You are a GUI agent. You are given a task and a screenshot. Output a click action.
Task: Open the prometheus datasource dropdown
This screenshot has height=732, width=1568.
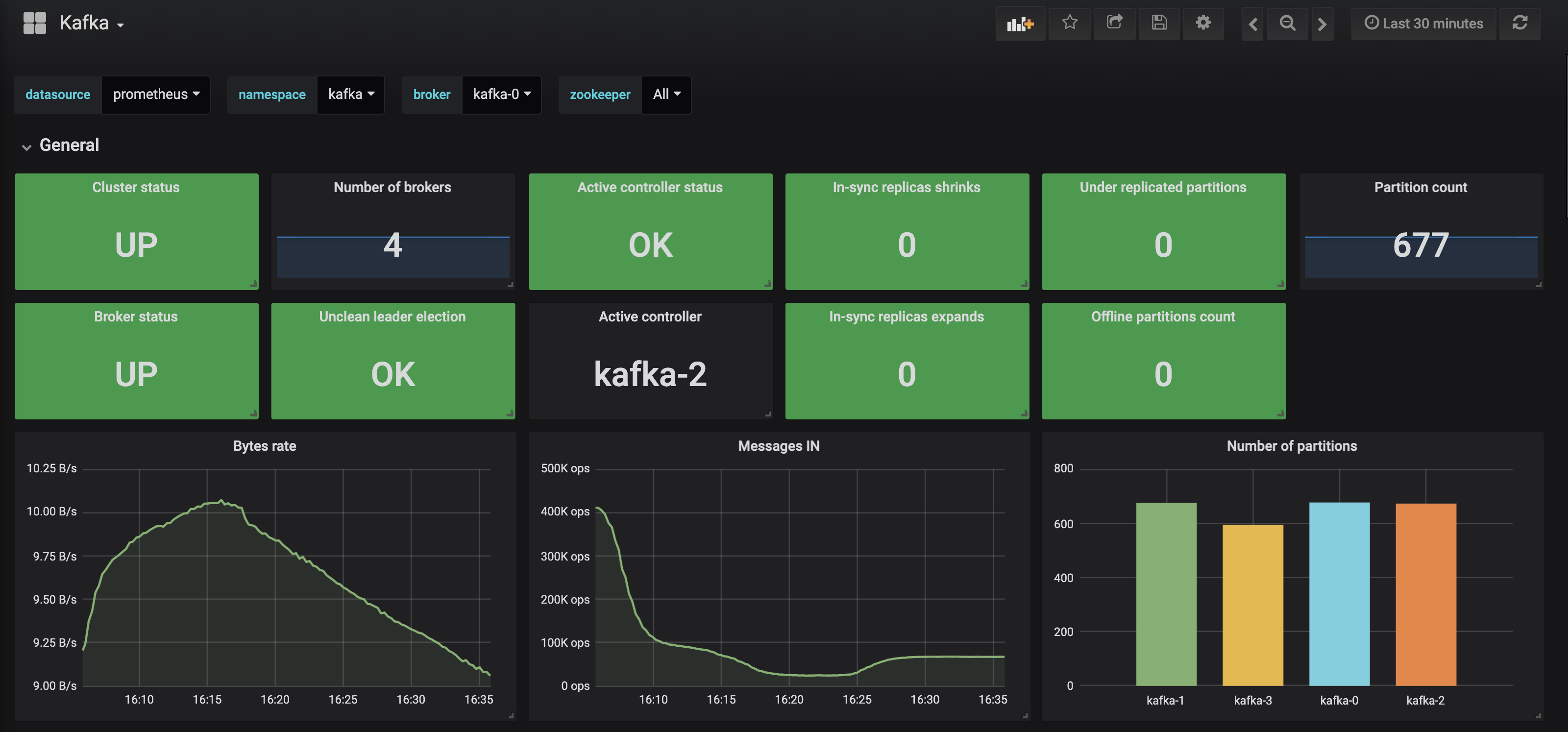click(156, 94)
